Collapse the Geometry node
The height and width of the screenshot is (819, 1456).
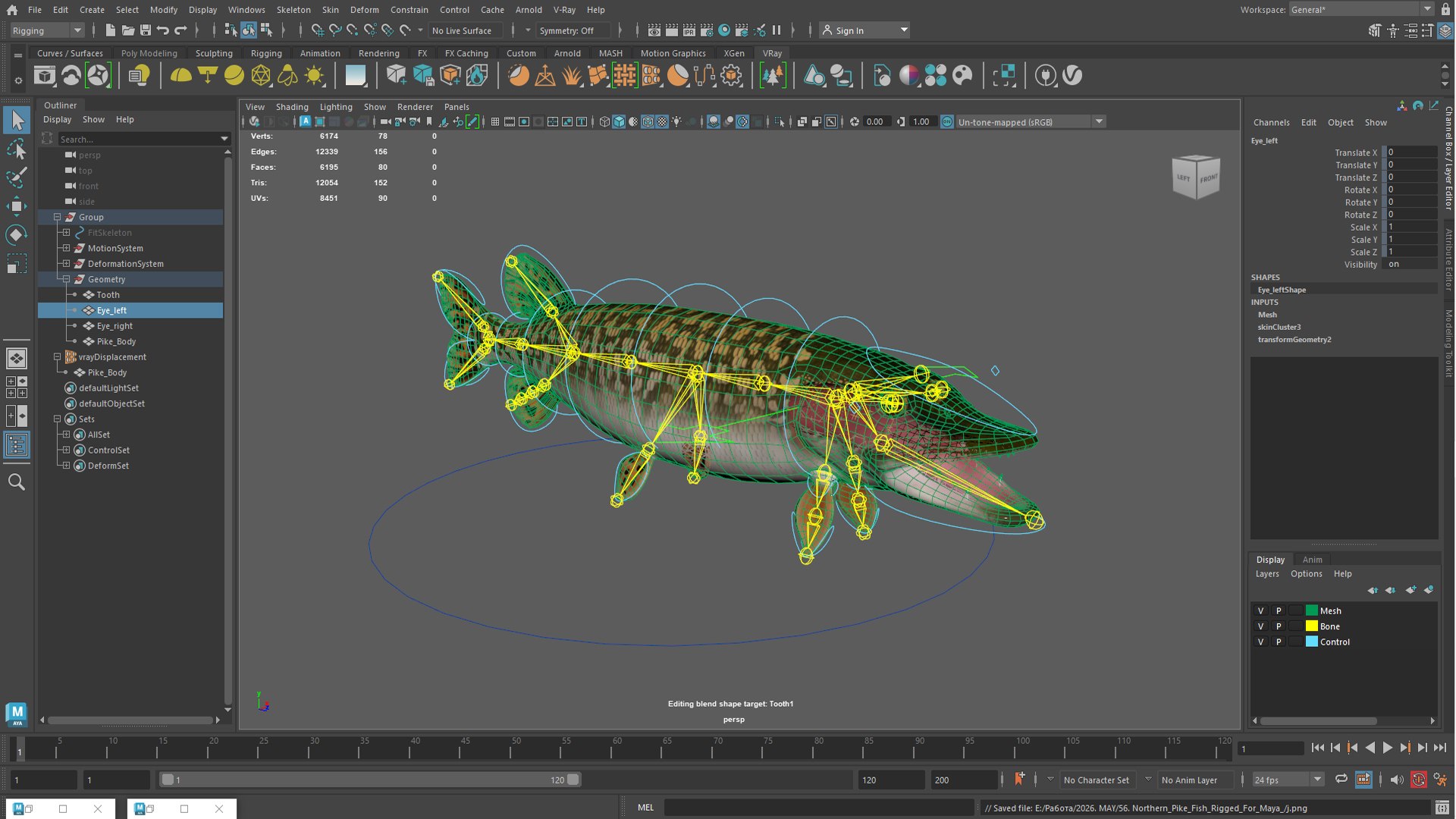click(66, 279)
